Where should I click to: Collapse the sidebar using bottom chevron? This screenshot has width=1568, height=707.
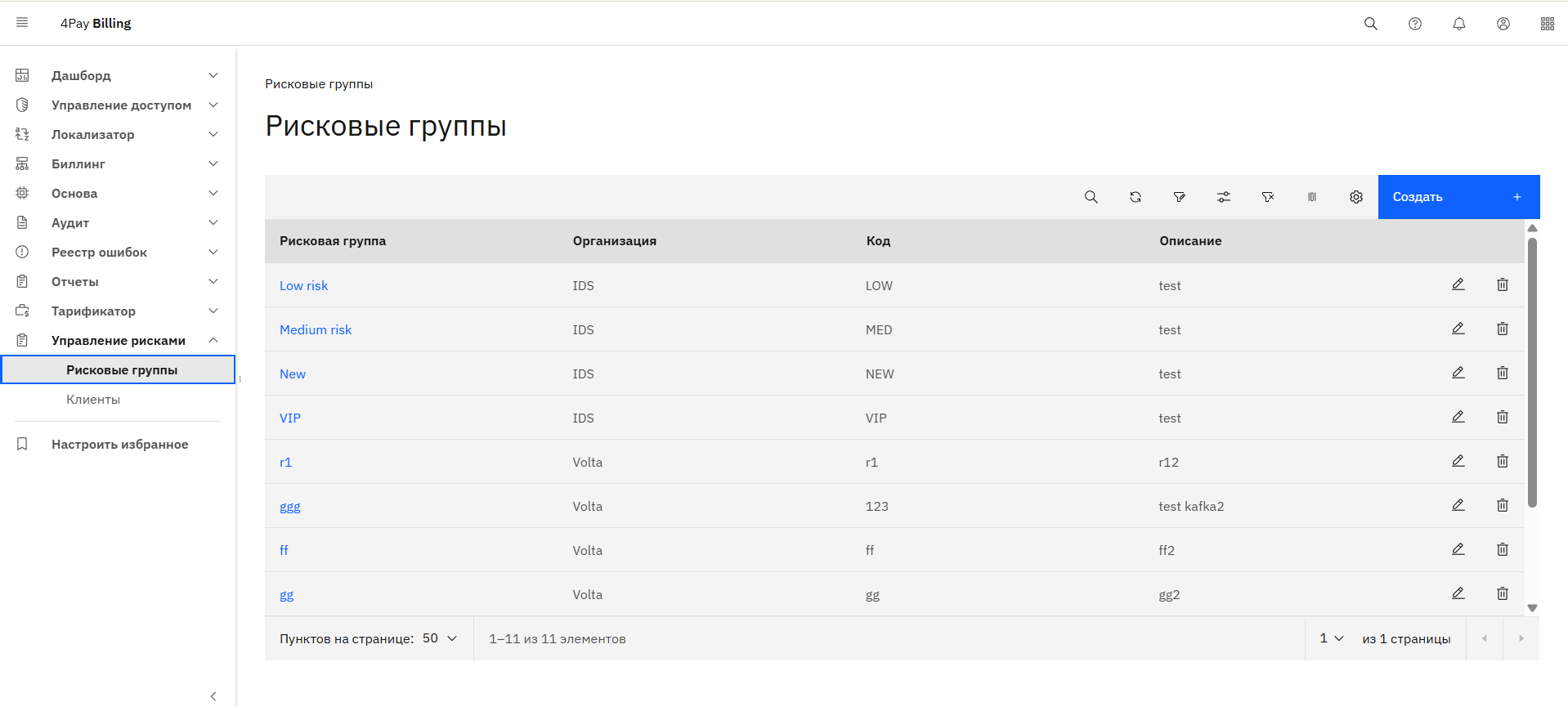click(x=213, y=696)
